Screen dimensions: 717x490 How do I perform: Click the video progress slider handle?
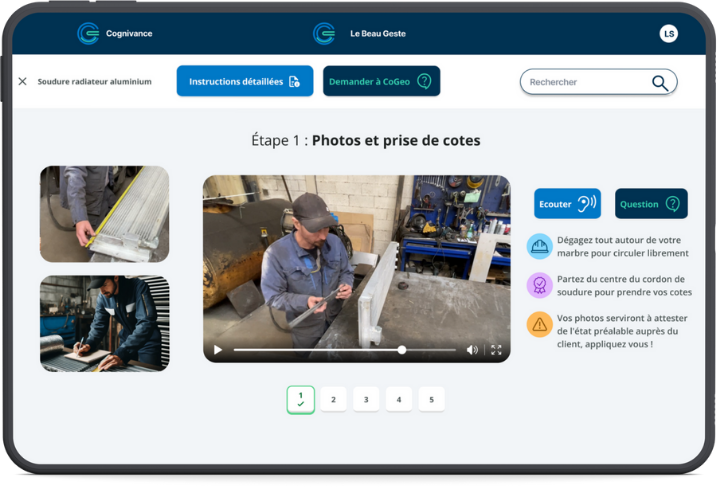(401, 350)
